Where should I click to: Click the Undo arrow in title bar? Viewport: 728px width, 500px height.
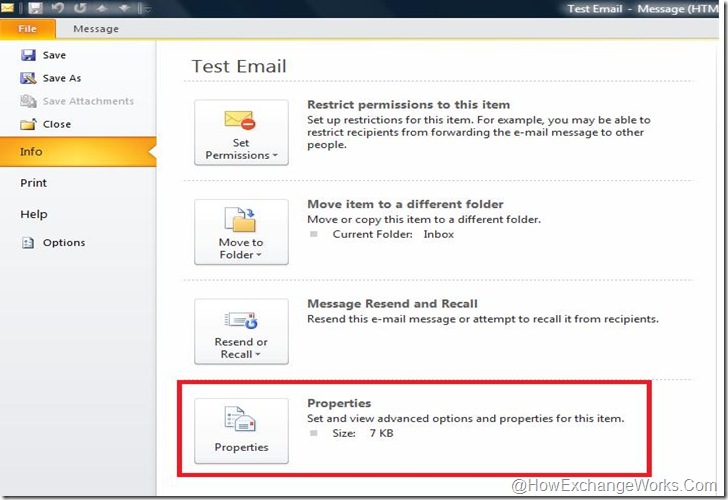pyautogui.click(x=58, y=8)
